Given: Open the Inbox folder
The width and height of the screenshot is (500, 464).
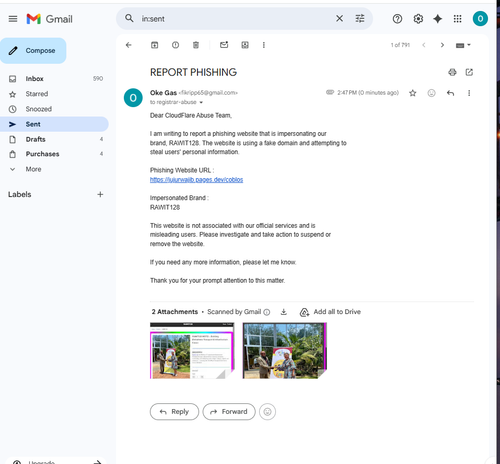Looking at the screenshot, I should tap(54, 79).
